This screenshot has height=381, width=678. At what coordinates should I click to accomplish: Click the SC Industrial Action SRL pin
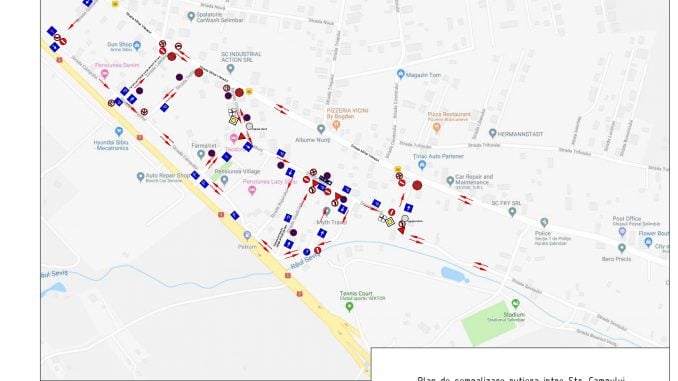click(230, 68)
